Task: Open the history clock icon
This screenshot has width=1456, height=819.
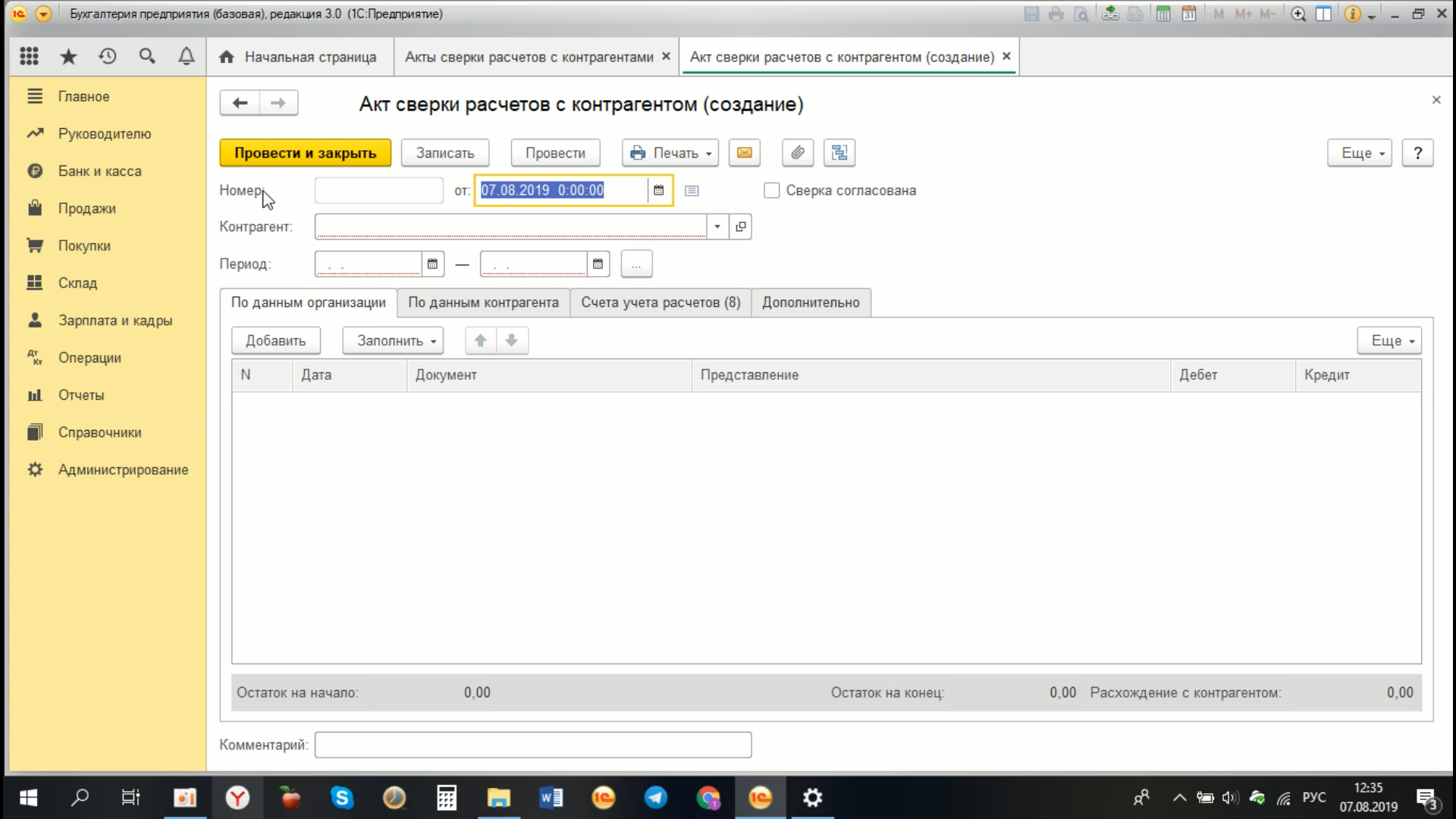Action: (108, 57)
